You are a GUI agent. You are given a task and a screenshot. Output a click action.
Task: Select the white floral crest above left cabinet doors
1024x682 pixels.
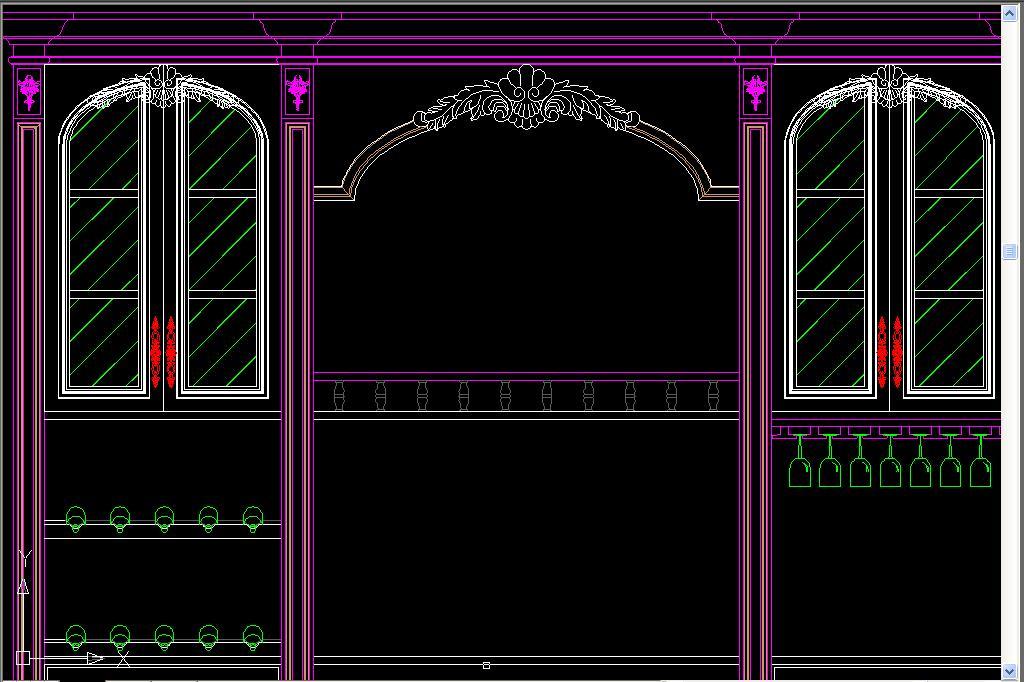click(163, 87)
